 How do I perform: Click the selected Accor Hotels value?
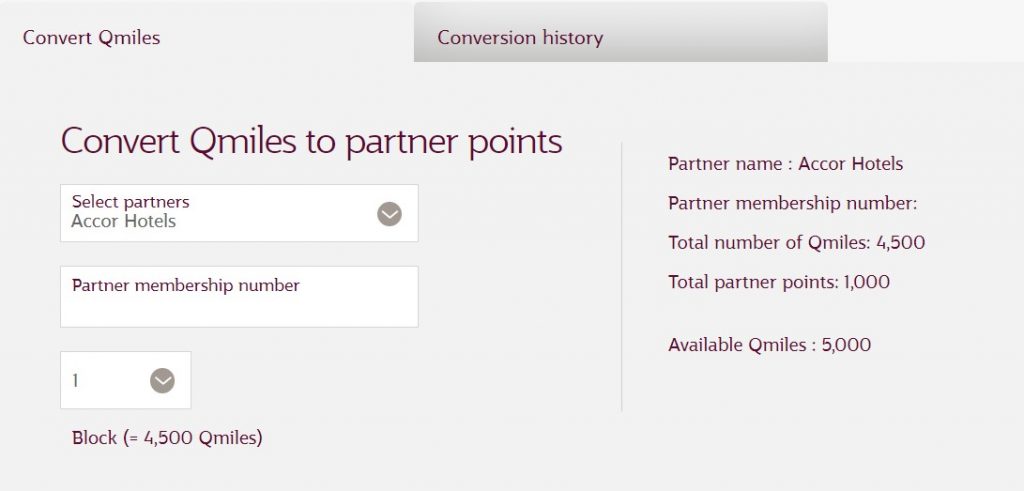(123, 221)
